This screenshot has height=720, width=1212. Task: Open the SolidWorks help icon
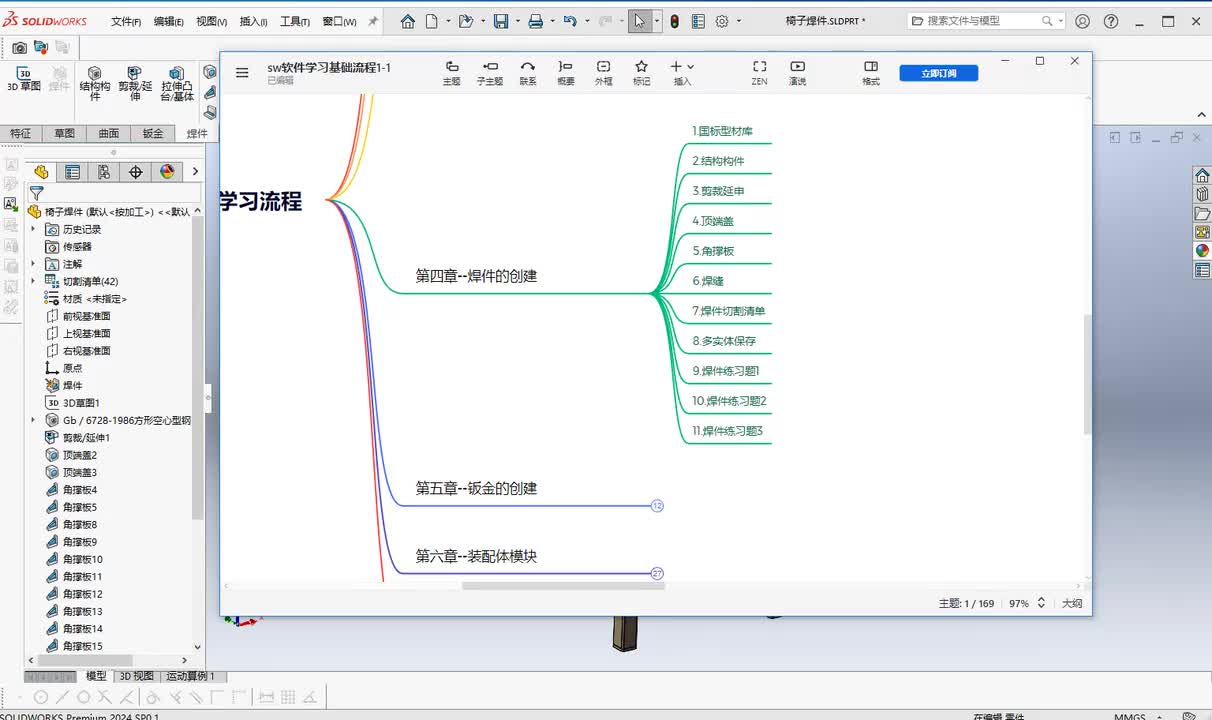[1111, 21]
